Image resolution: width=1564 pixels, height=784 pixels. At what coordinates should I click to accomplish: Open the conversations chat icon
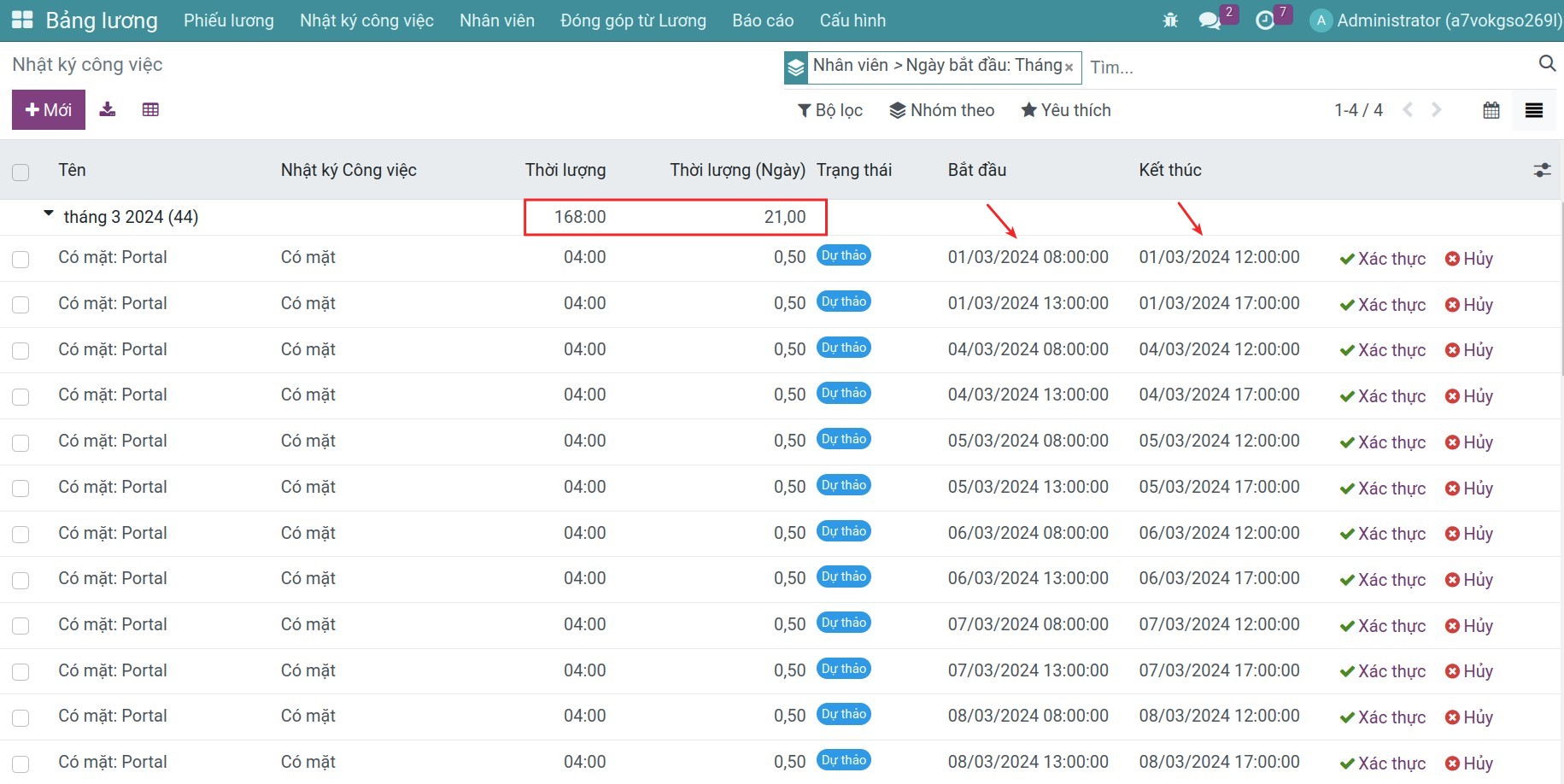point(1210,20)
